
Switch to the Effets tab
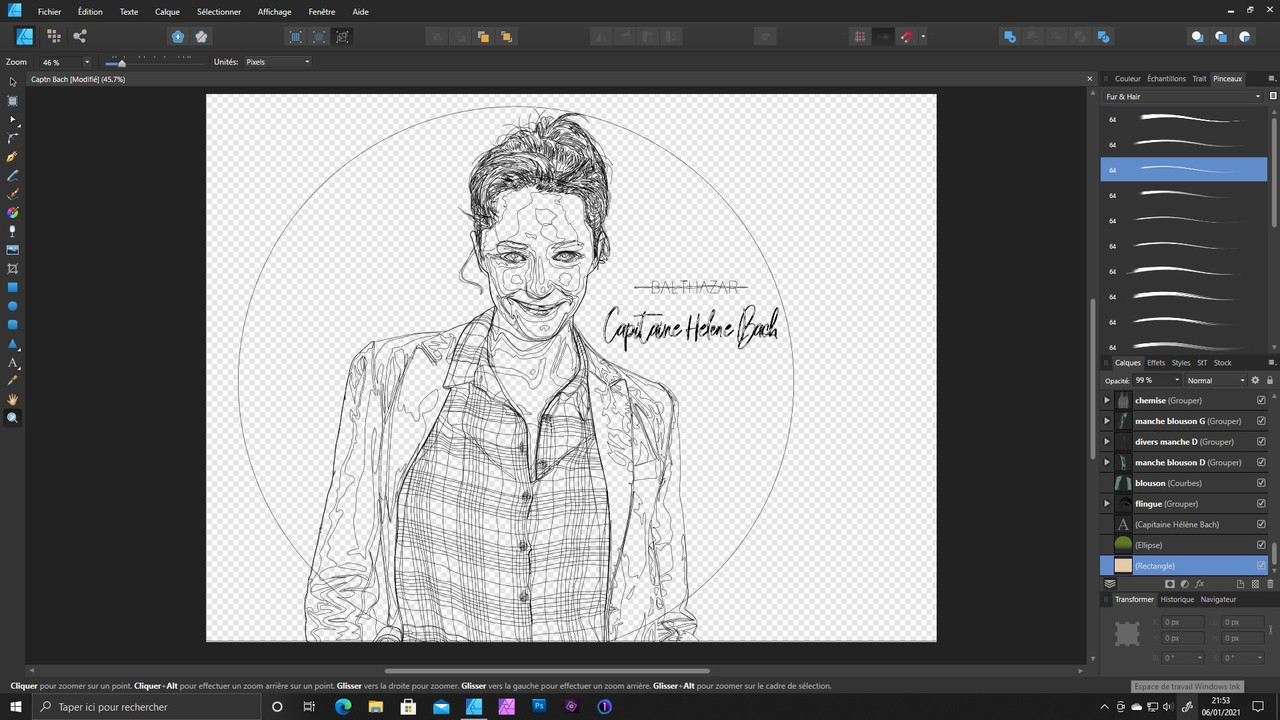pos(1156,363)
